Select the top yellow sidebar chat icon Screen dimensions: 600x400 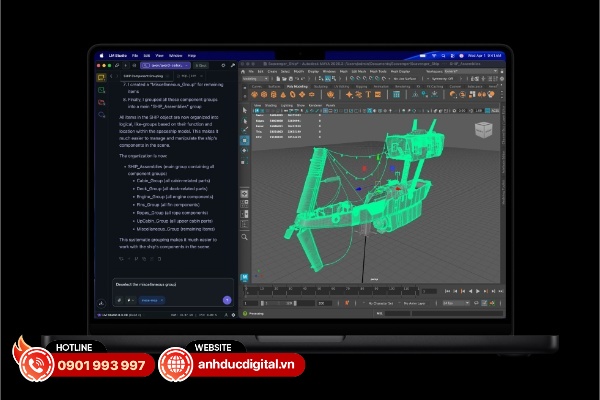point(101,77)
